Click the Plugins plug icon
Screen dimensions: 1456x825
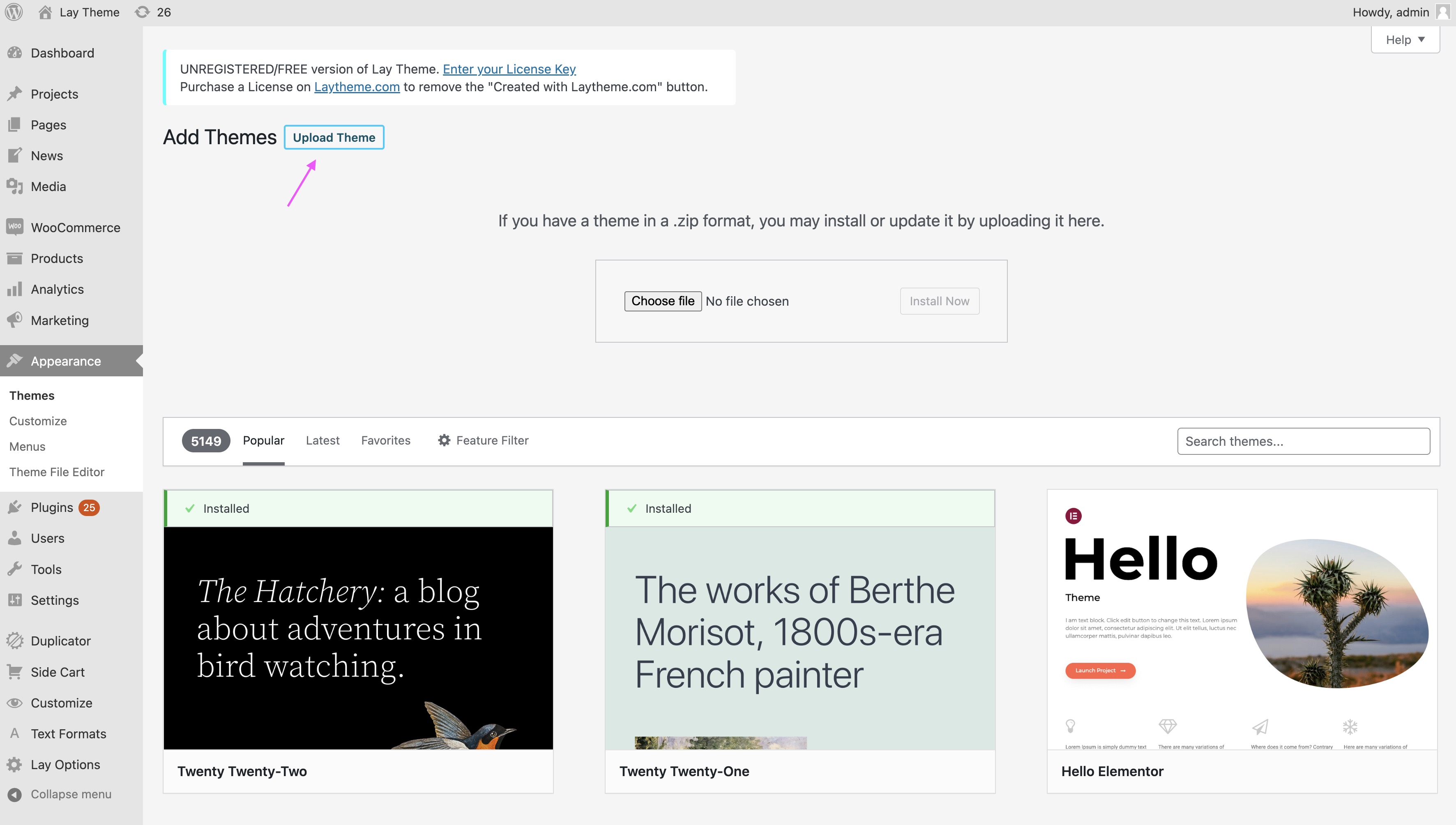click(x=15, y=507)
